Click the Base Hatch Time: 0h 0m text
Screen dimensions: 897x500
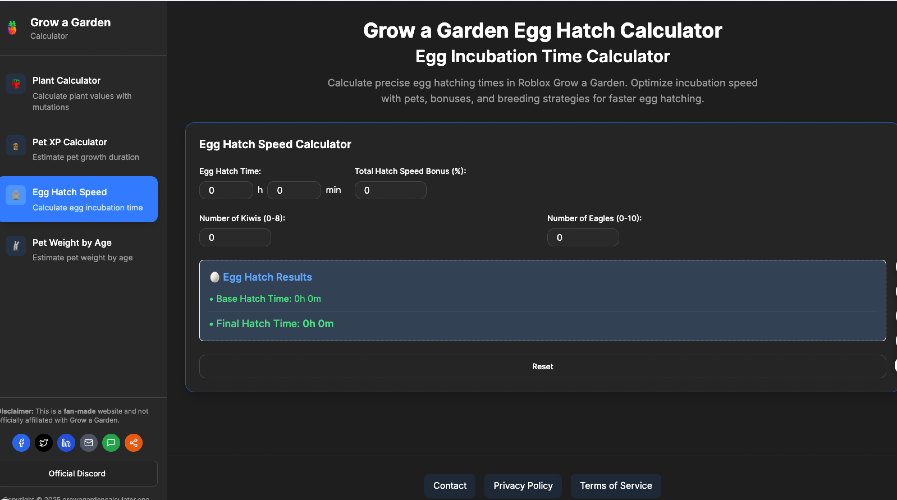click(268, 299)
